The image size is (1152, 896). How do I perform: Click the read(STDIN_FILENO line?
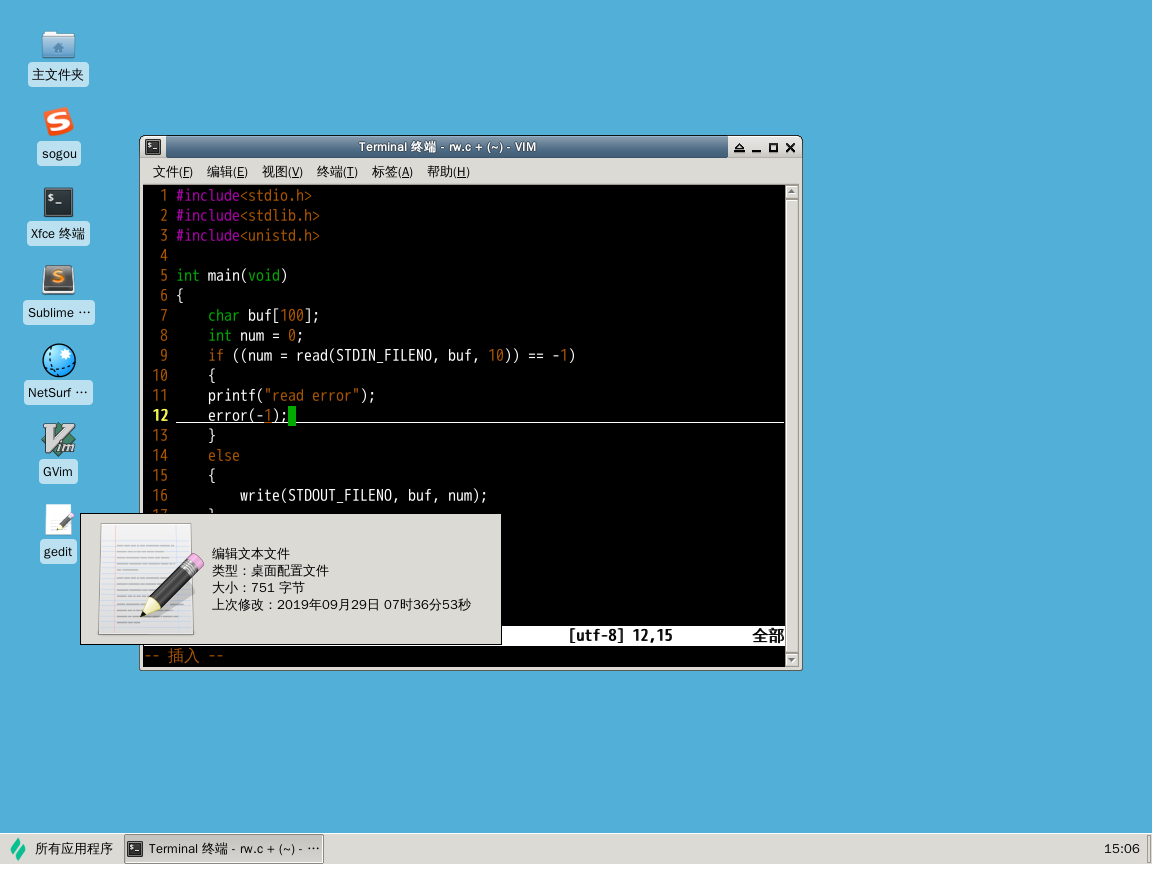pyautogui.click(x=391, y=355)
